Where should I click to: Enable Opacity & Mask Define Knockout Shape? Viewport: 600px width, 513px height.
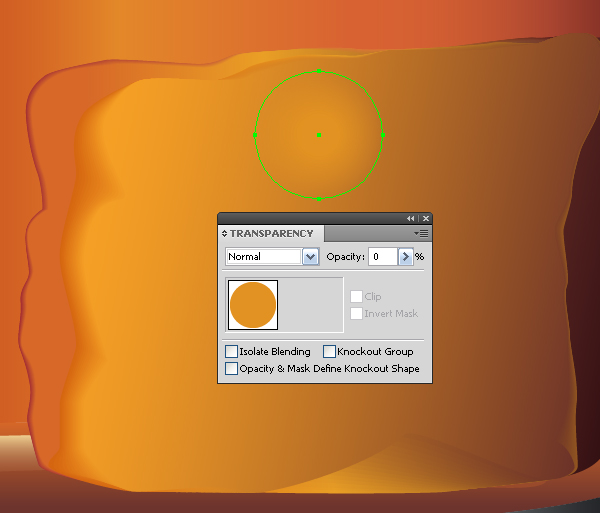point(231,368)
